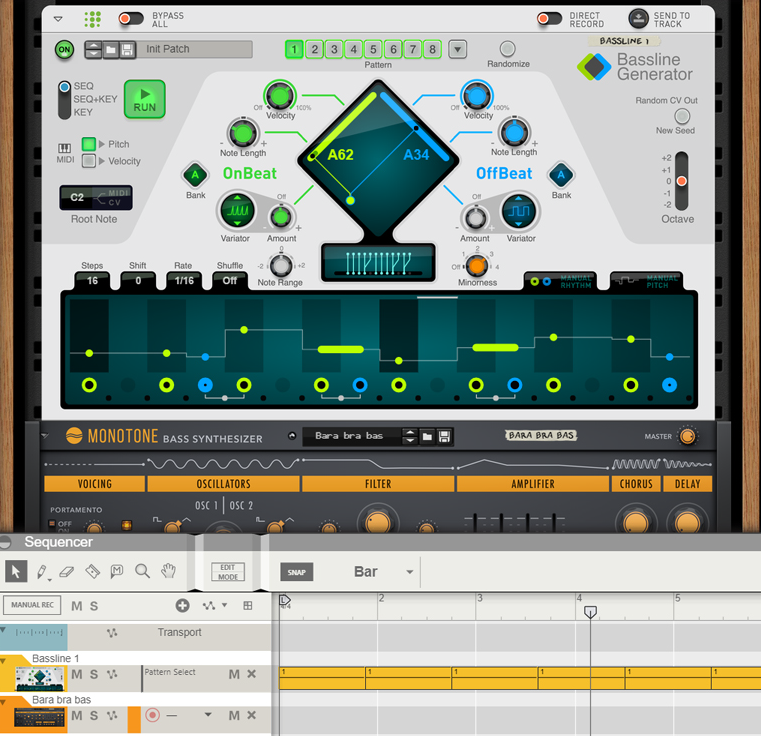Turn off the Bassline Generator ON button
The image size is (763, 737).
65,49
